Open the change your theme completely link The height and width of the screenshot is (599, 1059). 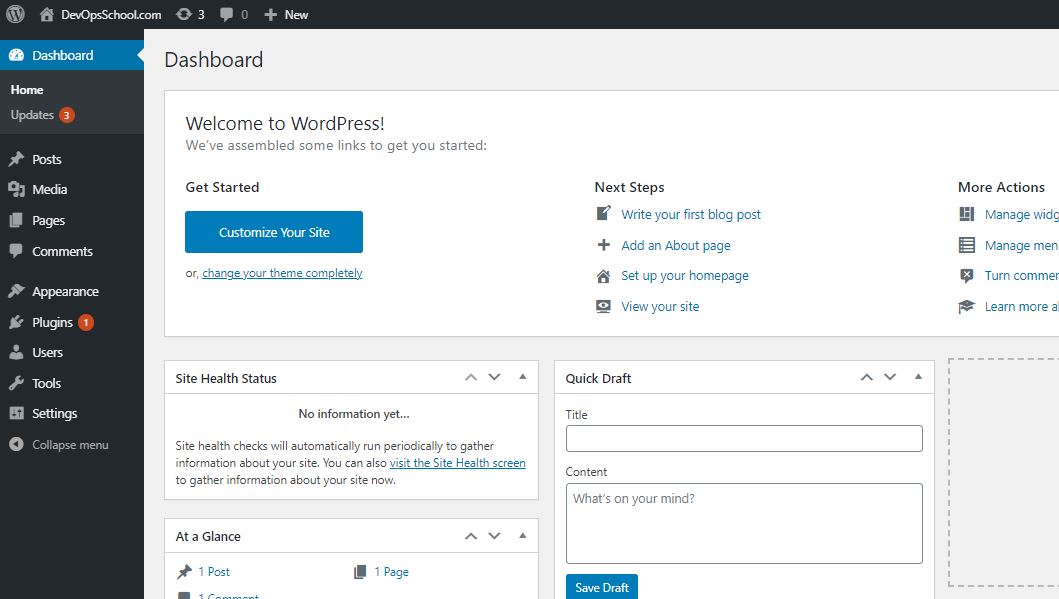click(282, 273)
